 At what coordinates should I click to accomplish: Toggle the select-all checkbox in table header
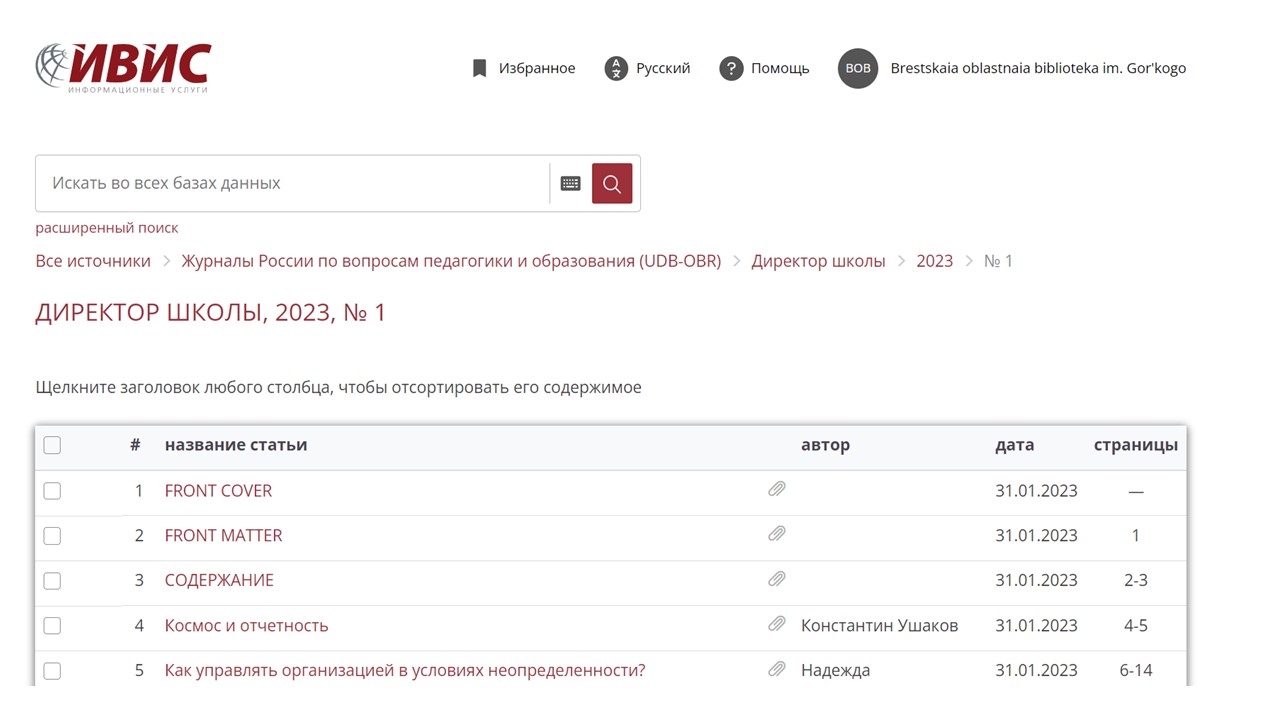[52, 445]
